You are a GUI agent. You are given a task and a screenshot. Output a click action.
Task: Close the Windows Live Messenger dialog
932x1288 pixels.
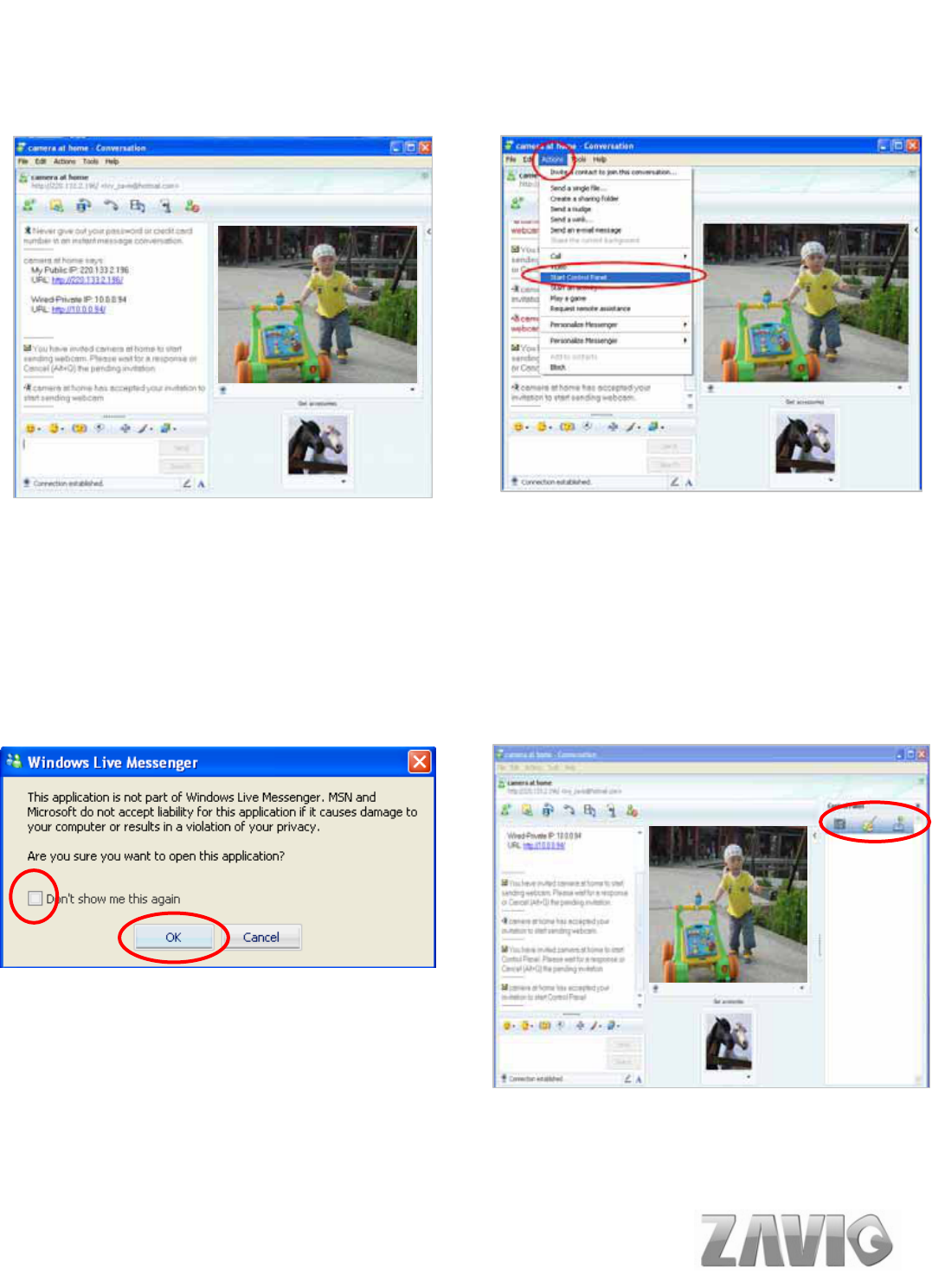420,761
